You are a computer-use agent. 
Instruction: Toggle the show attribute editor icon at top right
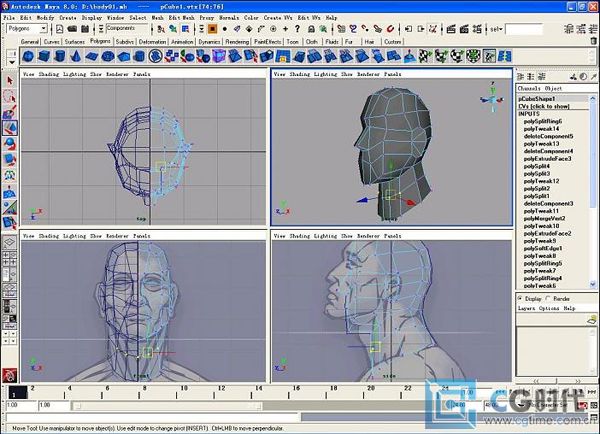pos(569,29)
